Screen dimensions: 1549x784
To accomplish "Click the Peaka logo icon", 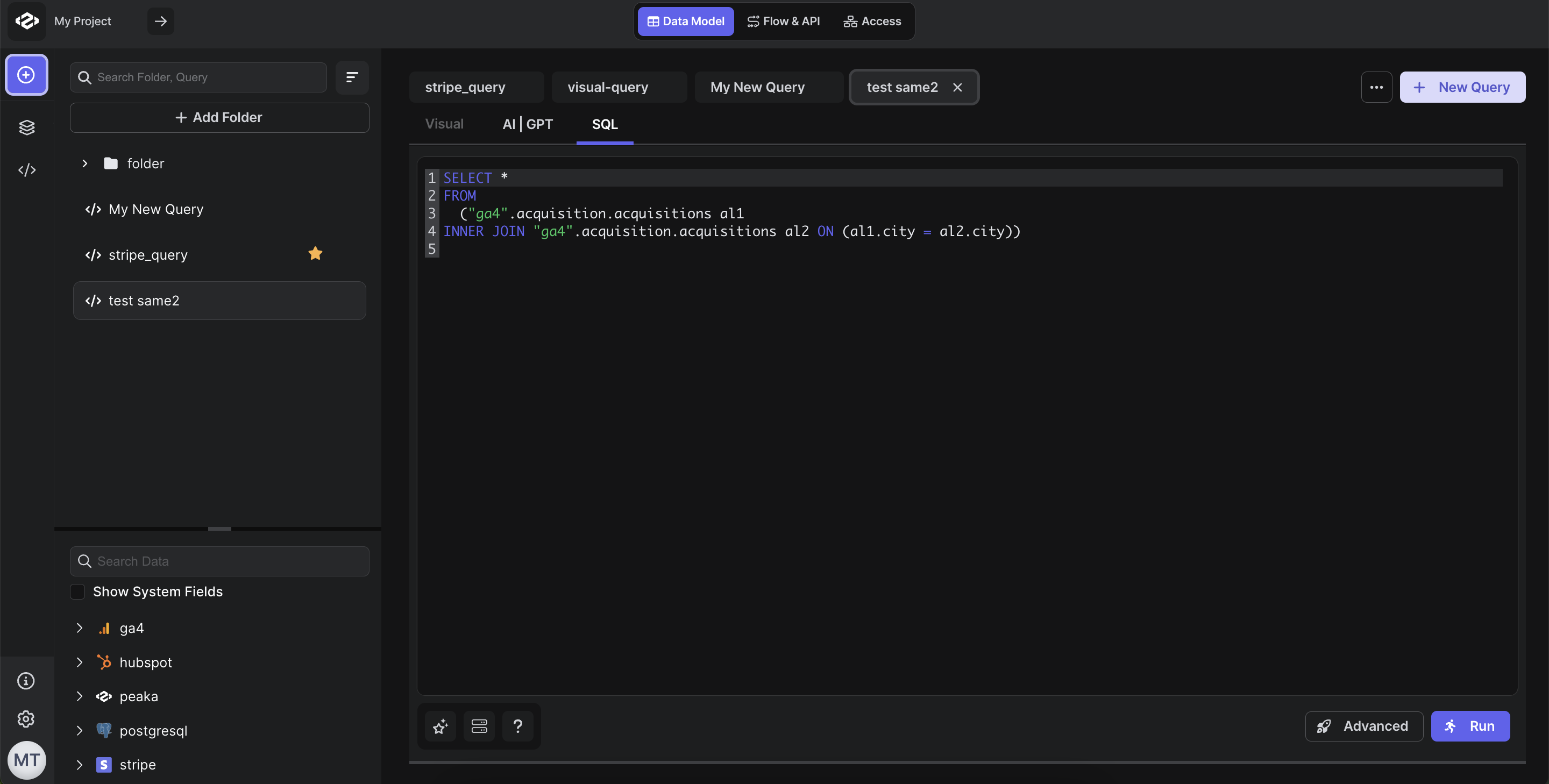I will click(26, 21).
